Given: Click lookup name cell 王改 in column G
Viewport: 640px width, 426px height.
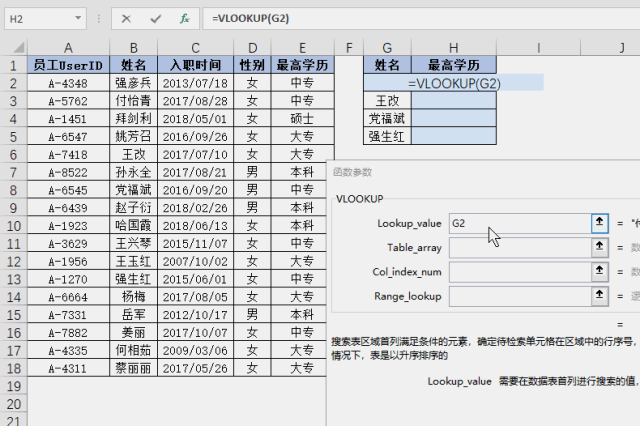Looking at the screenshot, I should tap(387, 101).
